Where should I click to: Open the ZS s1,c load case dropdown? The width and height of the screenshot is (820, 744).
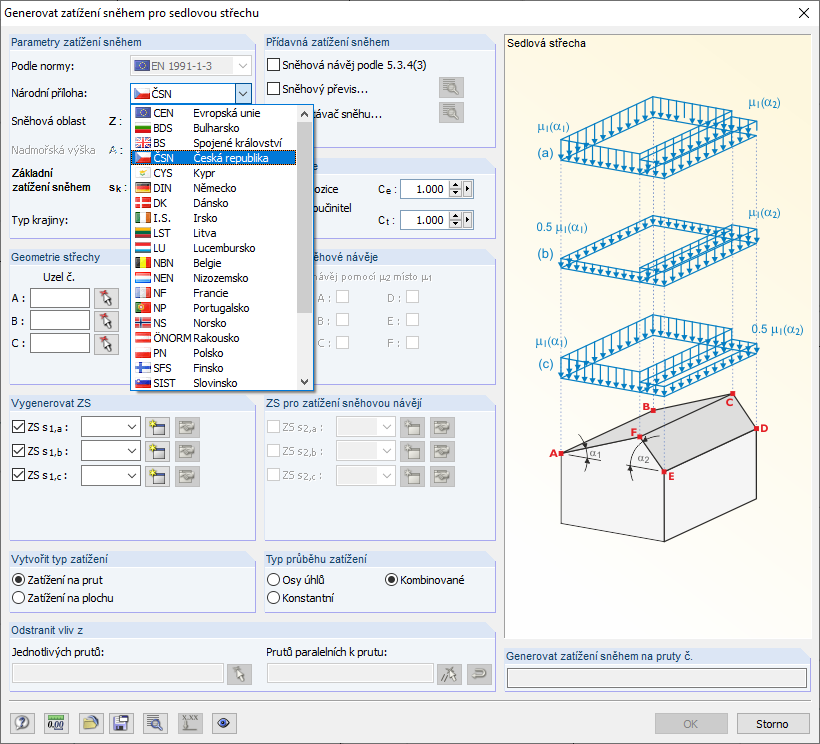(x=132, y=475)
